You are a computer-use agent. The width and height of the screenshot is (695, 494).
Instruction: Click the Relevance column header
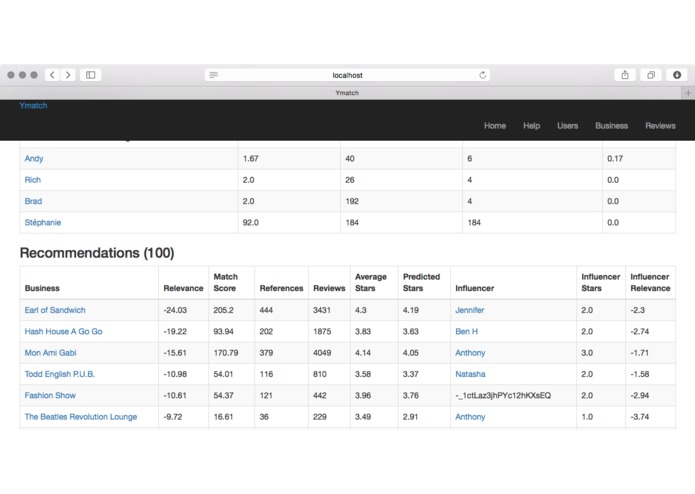tap(183, 288)
